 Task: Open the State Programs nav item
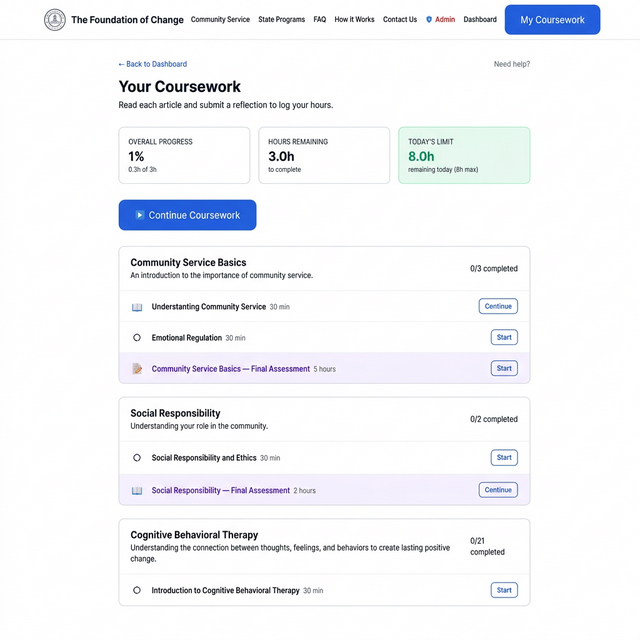(281, 20)
